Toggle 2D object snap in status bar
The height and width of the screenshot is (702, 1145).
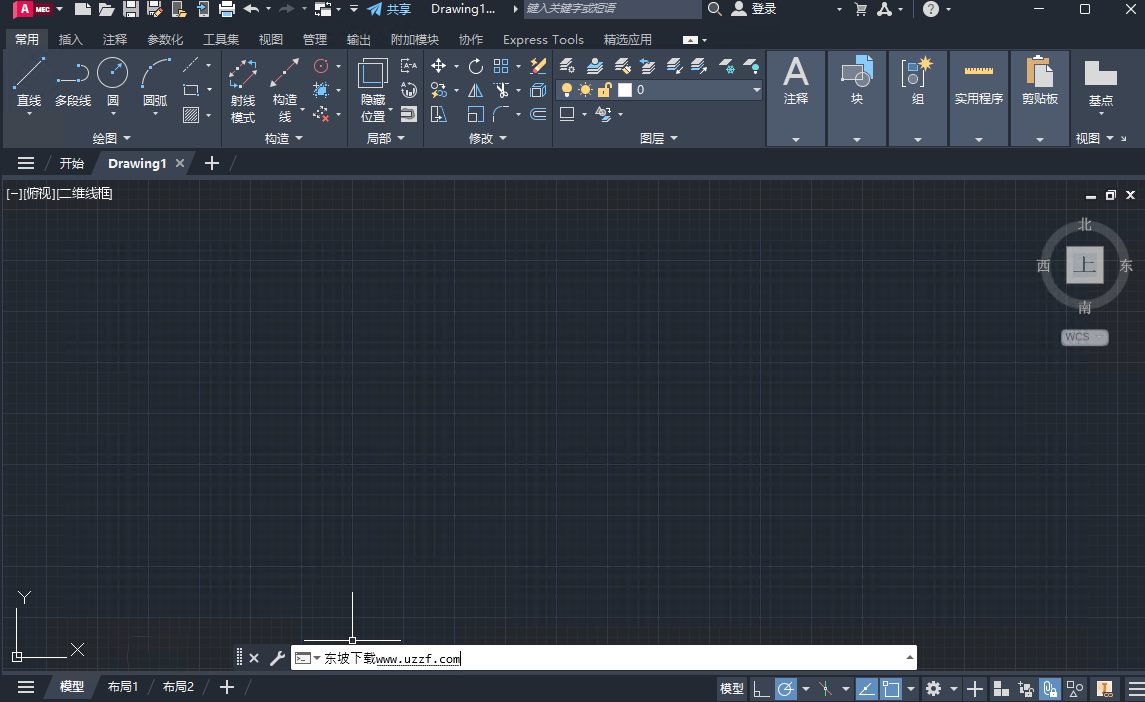tap(891, 688)
